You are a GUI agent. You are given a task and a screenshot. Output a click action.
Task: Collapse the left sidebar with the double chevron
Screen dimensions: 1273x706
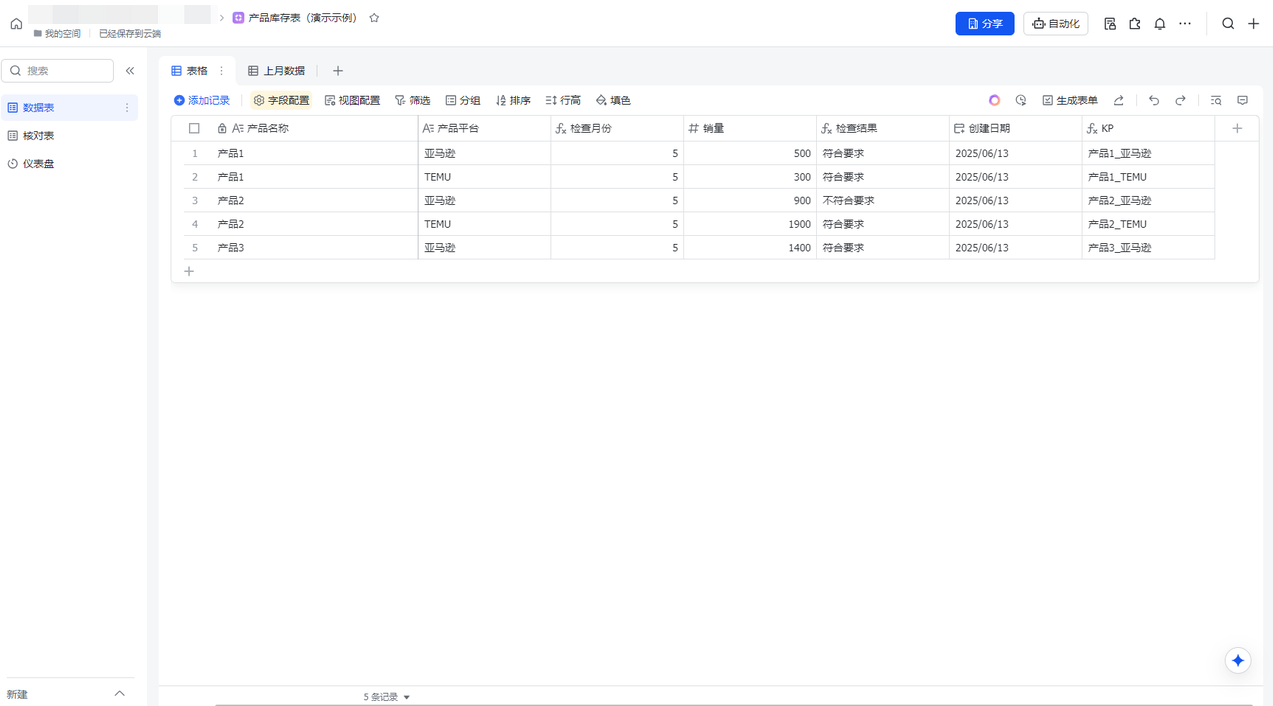pyautogui.click(x=130, y=71)
